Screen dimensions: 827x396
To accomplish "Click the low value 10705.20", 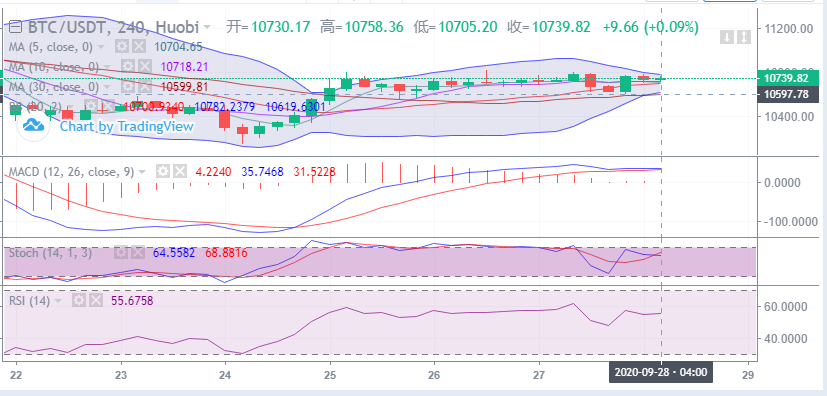I will pos(468,26).
